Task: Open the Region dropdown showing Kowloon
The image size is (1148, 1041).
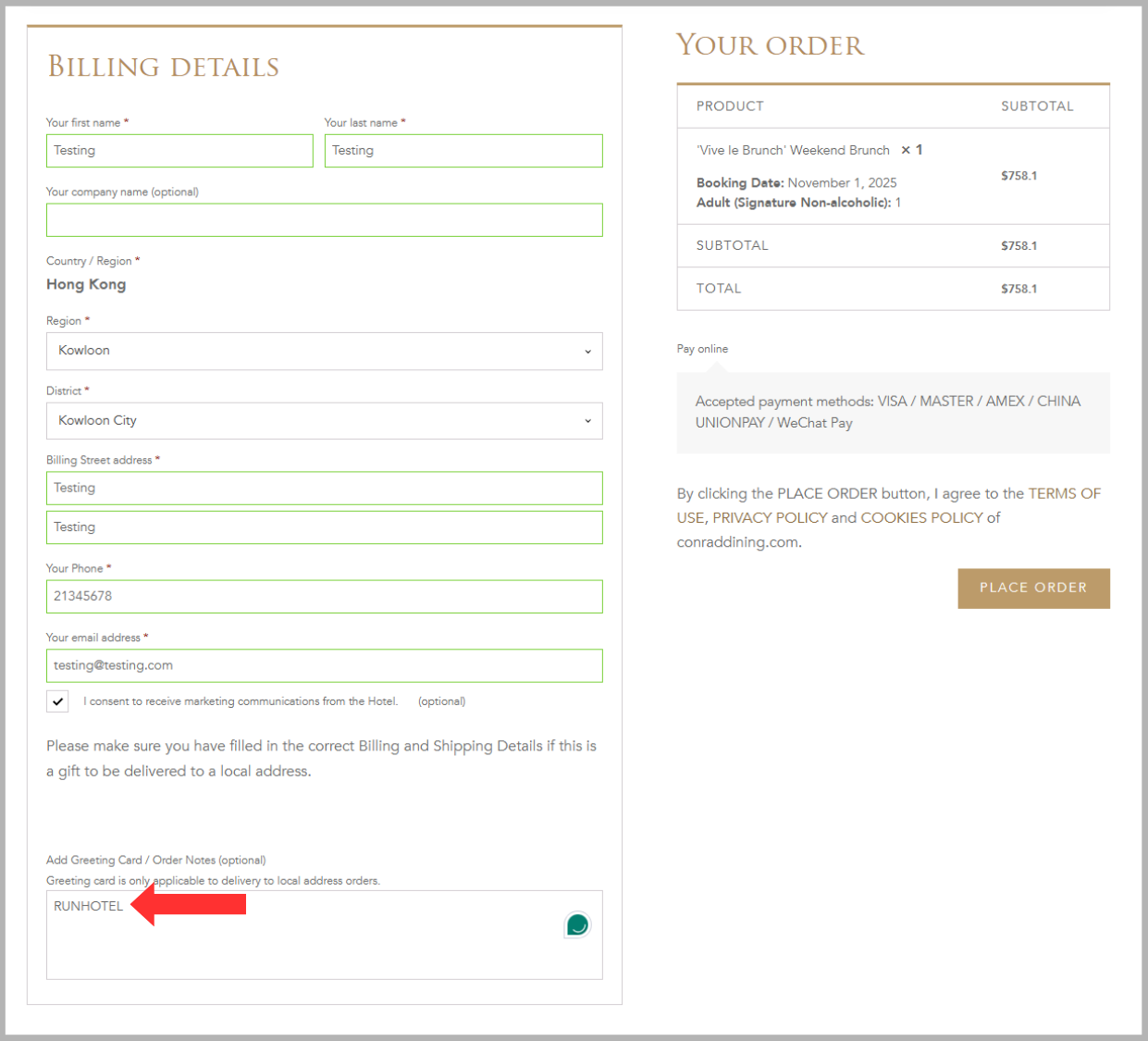Action: pyautogui.click(x=324, y=351)
